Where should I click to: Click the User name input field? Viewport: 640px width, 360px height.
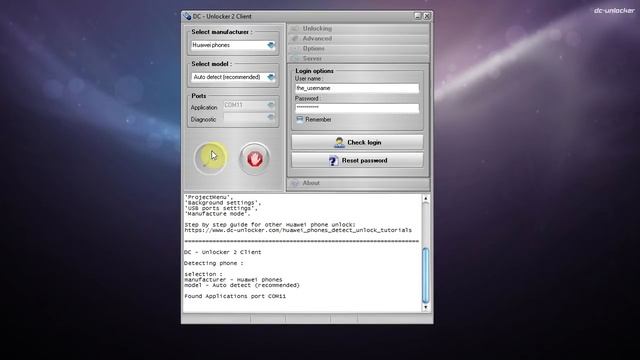(x=357, y=88)
